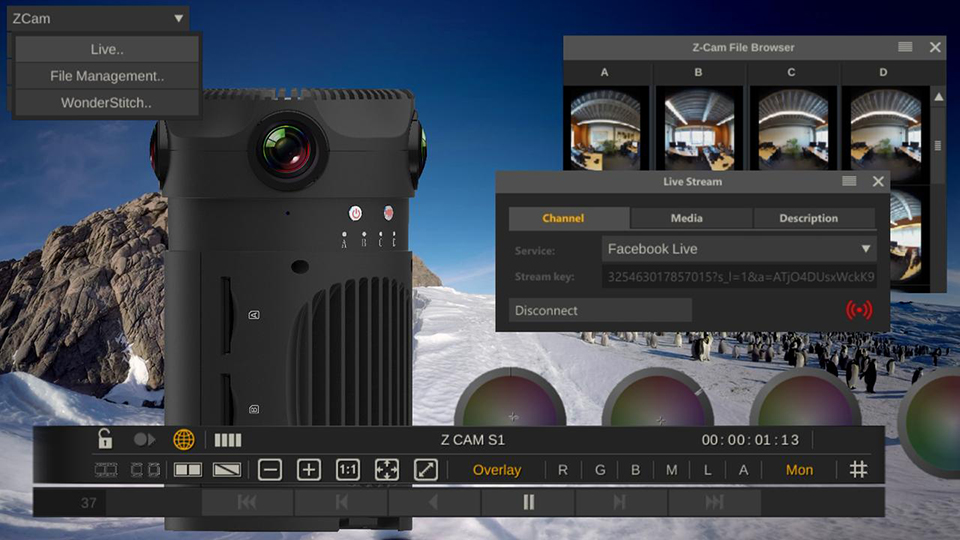Toggle the grid hash icon

858,470
